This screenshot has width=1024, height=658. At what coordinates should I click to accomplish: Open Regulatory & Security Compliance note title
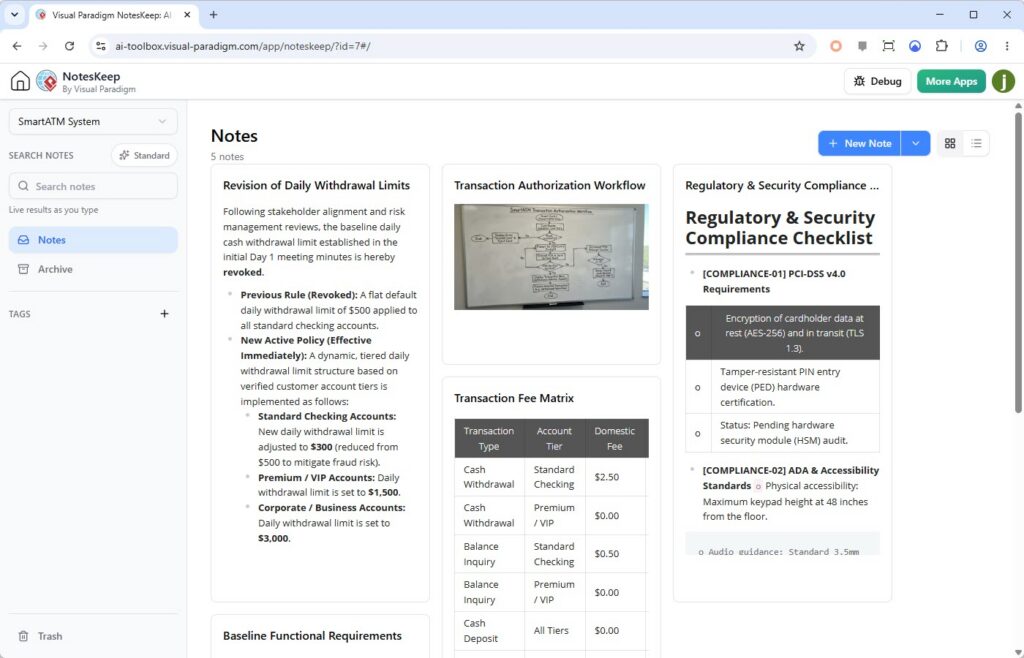(x=782, y=185)
